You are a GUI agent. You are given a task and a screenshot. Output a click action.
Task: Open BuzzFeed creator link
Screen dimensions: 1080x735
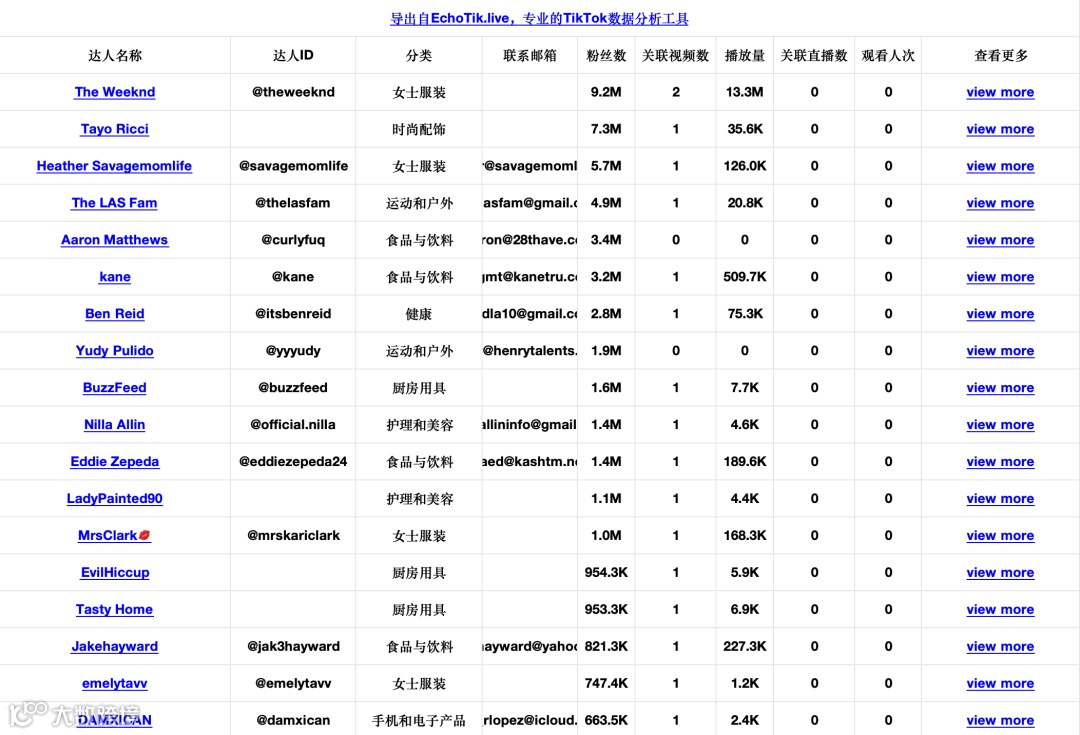click(x=114, y=388)
